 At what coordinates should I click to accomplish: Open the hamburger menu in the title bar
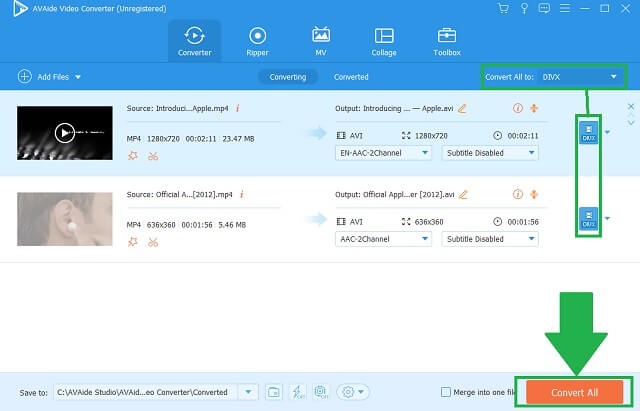pos(565,8)
